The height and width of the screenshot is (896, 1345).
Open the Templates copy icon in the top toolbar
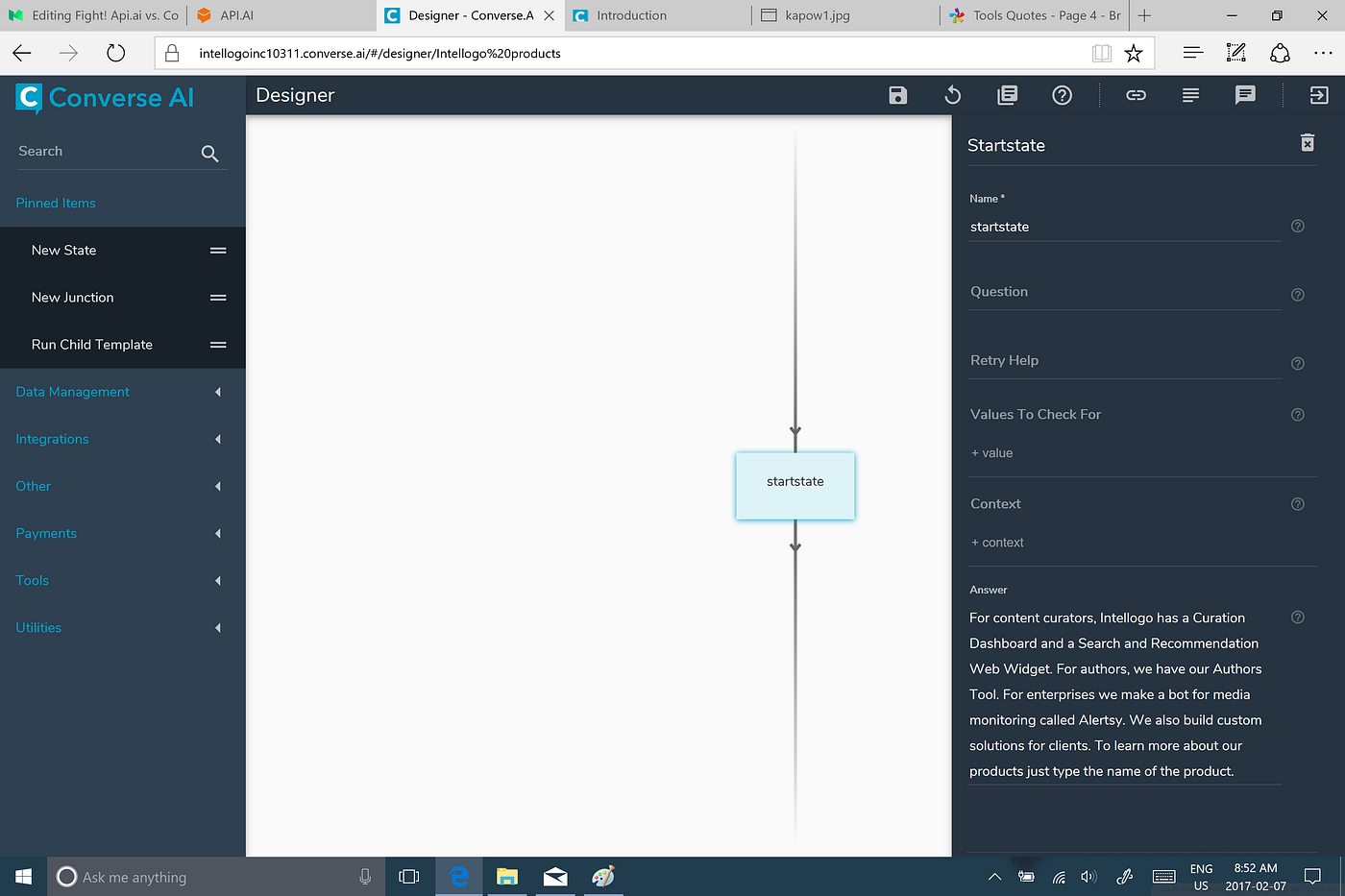pyautogui.click(x=1007, y=95)
